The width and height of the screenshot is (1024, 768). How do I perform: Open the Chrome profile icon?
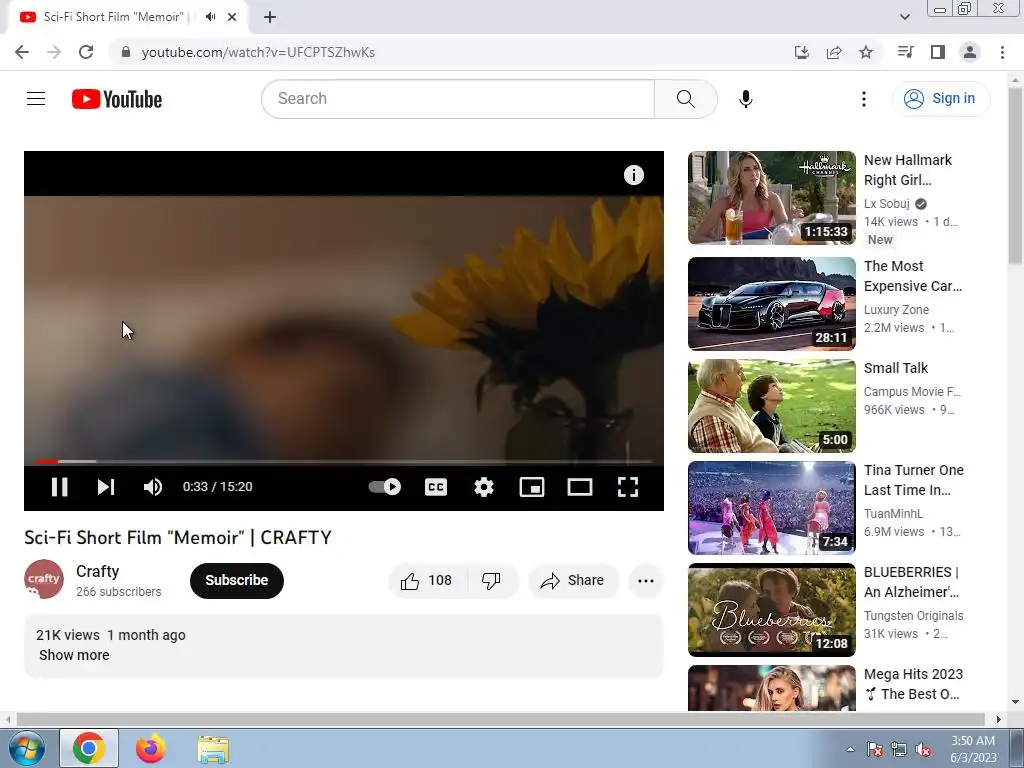[970, 52]
